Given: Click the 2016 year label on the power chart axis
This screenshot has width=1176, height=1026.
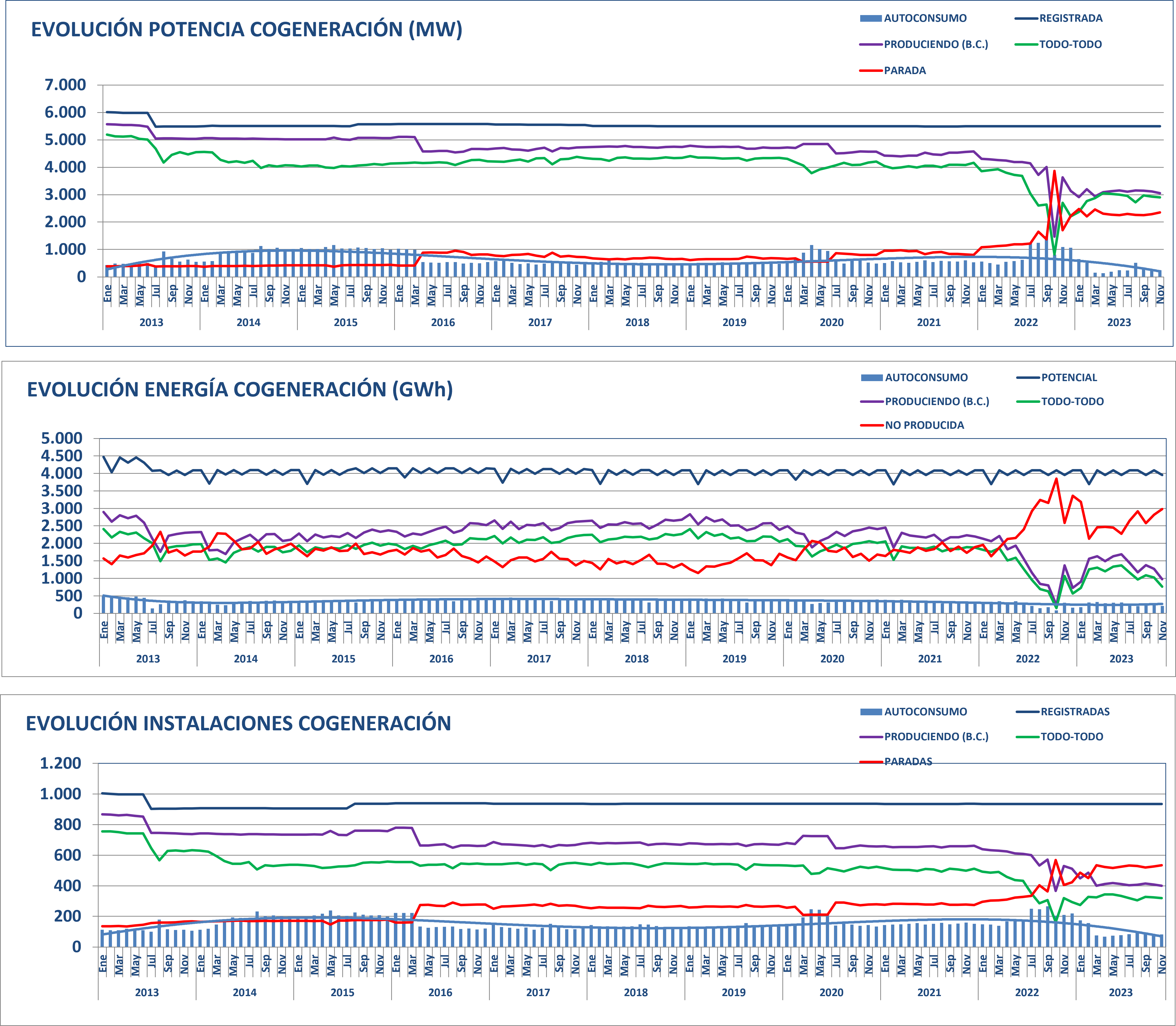Looking at the screenshot, I should [x=443, y=322].
